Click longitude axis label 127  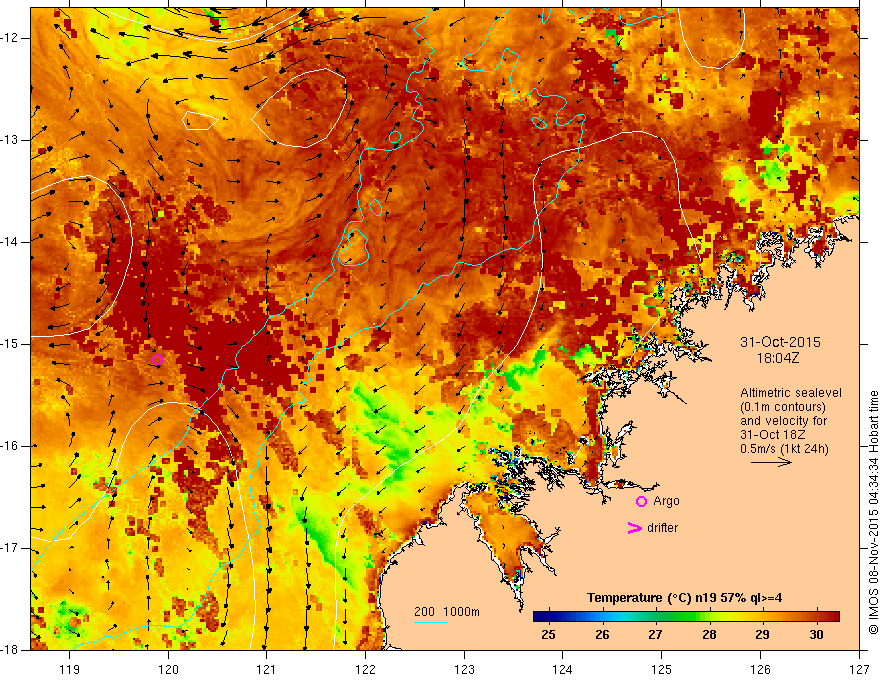(x=859, y=669)
